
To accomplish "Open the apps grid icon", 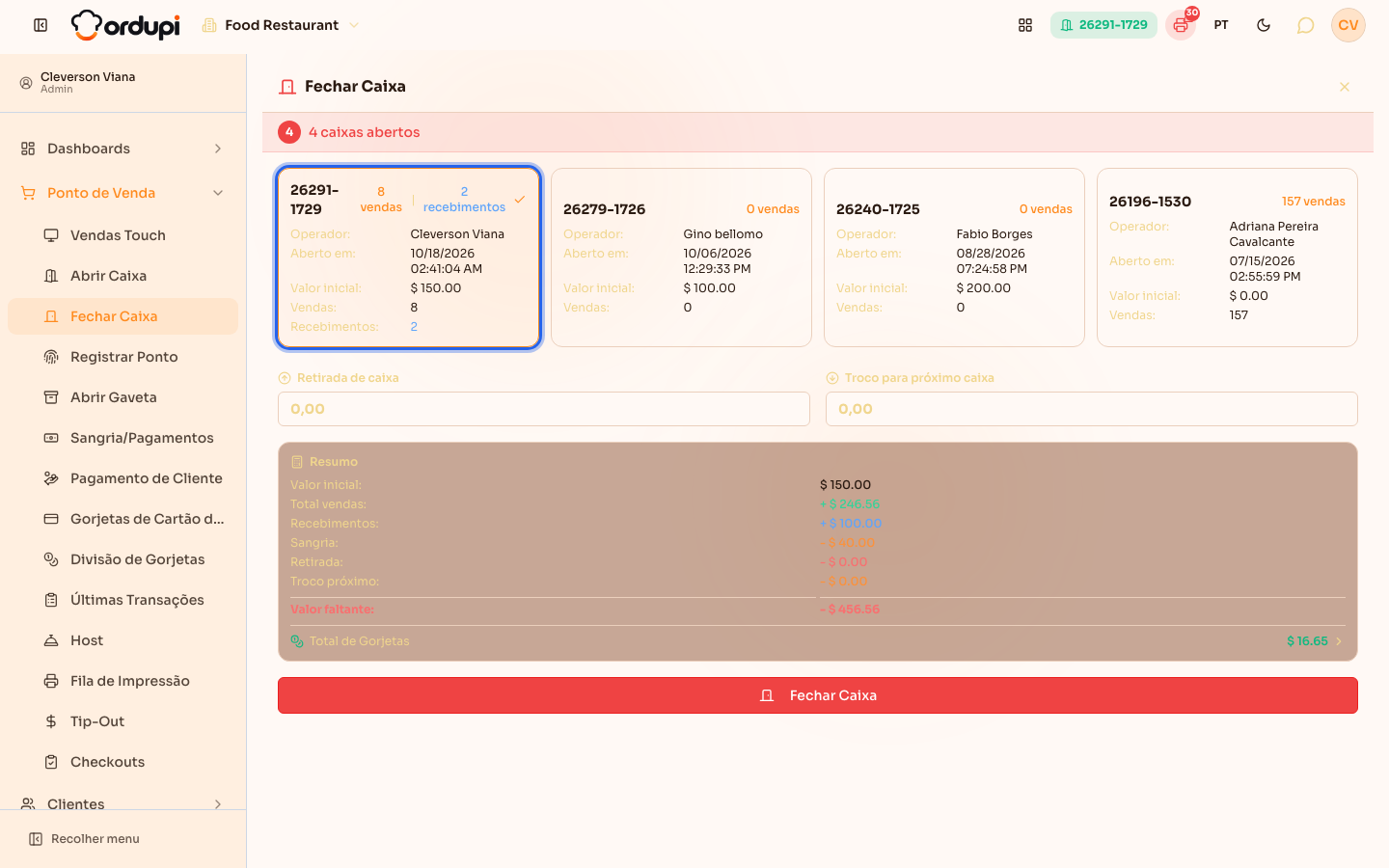I will coord(1025,25).
